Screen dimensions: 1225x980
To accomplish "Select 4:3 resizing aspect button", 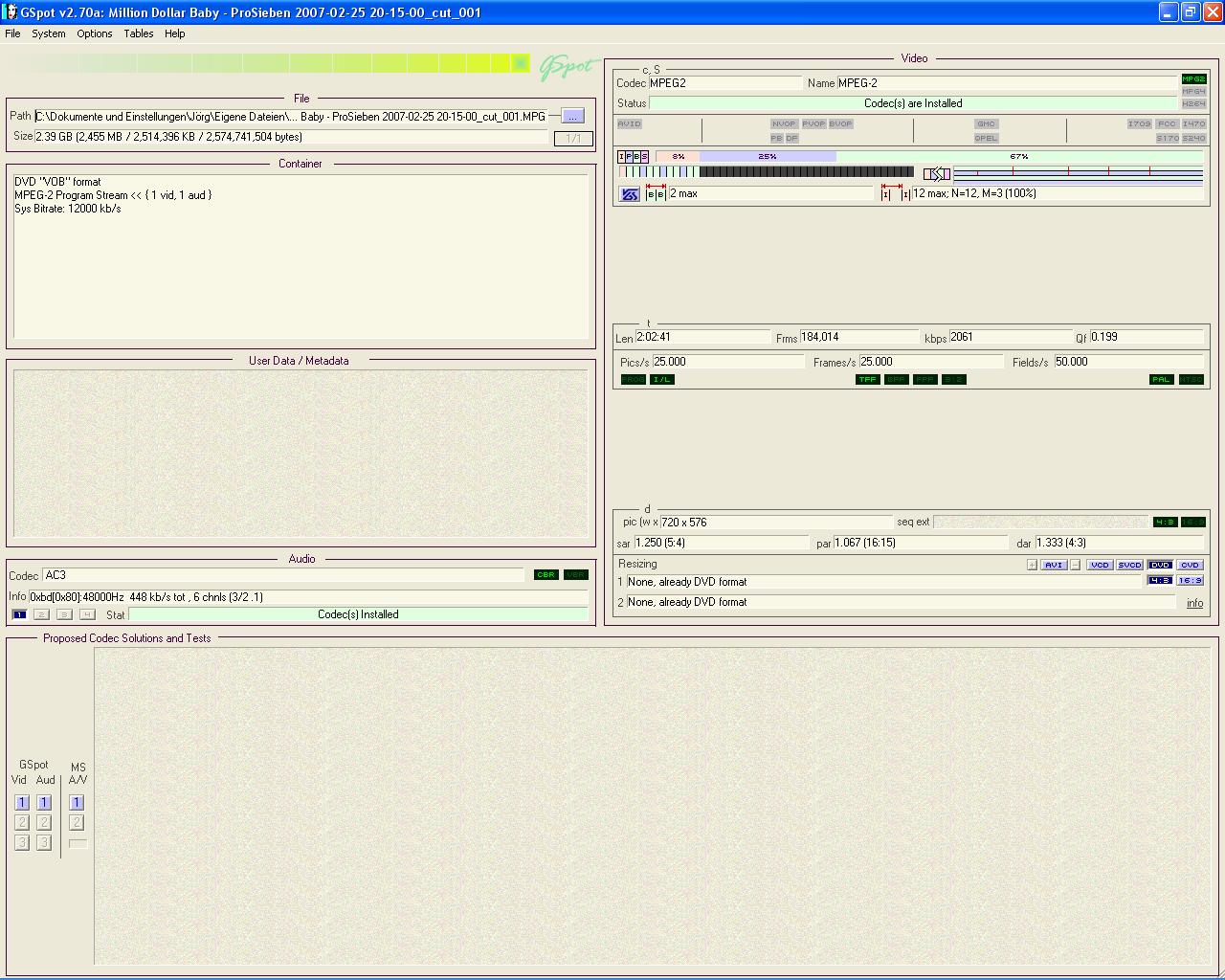I will pyautogui.click(x=1160, y=580).
